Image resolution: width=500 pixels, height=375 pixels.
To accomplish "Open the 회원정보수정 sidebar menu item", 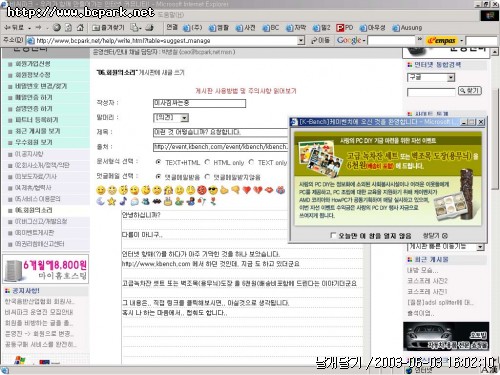I will [x=33, y=75].
